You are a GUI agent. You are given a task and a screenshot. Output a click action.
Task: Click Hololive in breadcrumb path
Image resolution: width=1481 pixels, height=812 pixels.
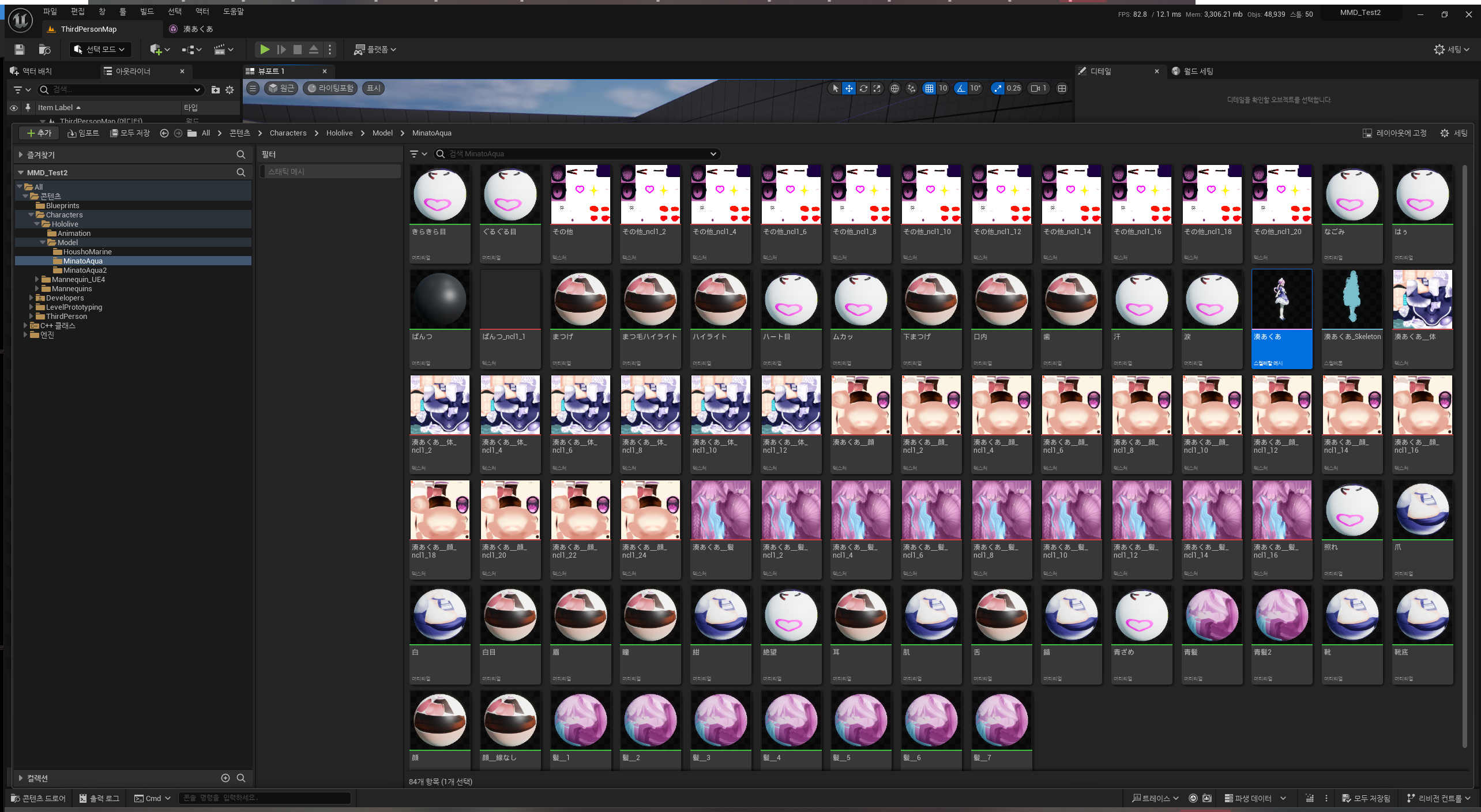point(339,133)
